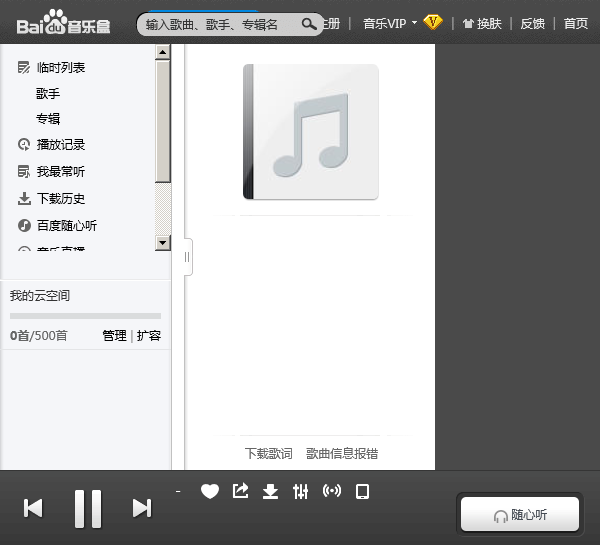Click the 反馈 feedback link
Image resolution: width=600 pixels, height=545 pixels.
[x=532, y=24]
